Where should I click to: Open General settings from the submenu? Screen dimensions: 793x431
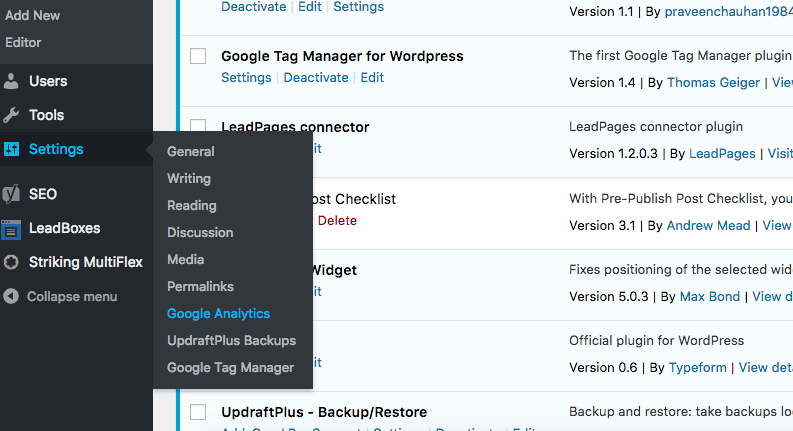[191, 152]
